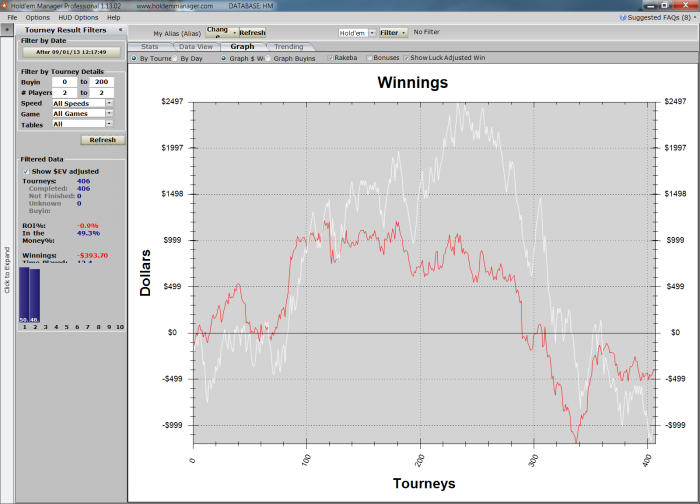The width and height of the screenshot is (700, 504).
Task: Select the By Tourney radio button
Action: pyautogui.click(x=134, y=58)
